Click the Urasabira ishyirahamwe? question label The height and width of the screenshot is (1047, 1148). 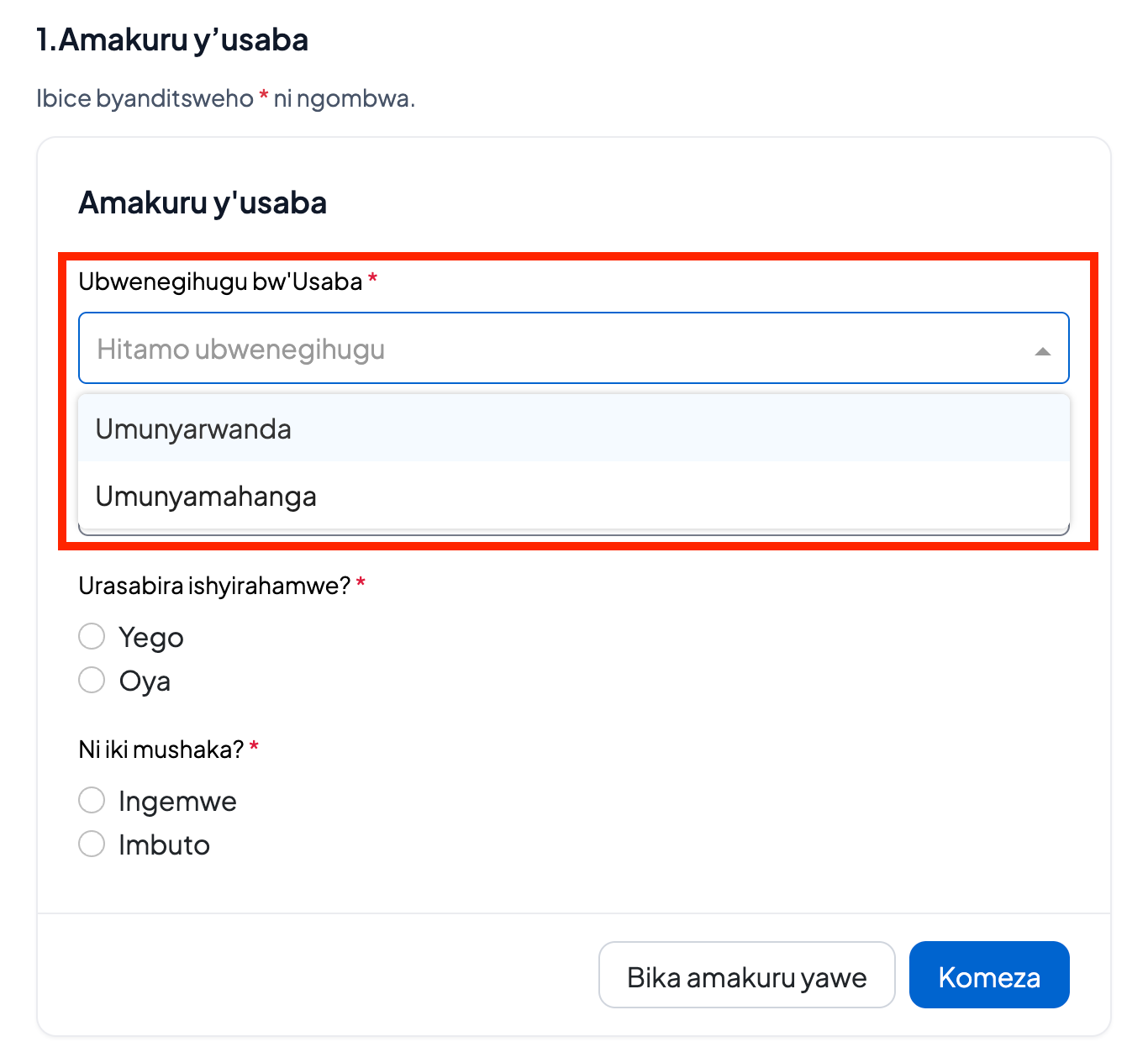[x=214, y=586]
